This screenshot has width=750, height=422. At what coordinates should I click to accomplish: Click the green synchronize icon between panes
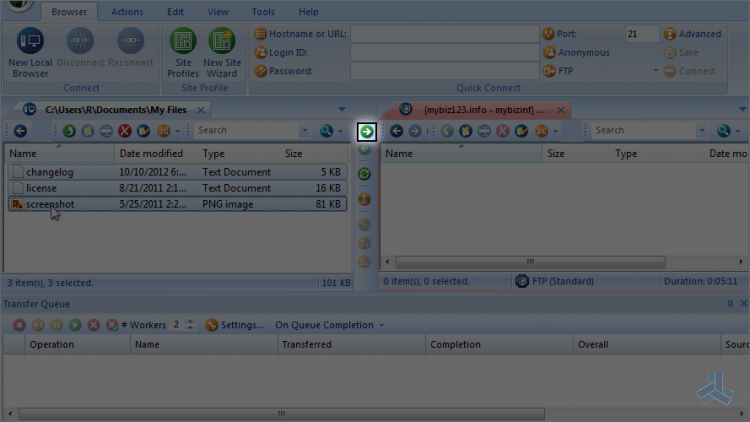364,174
